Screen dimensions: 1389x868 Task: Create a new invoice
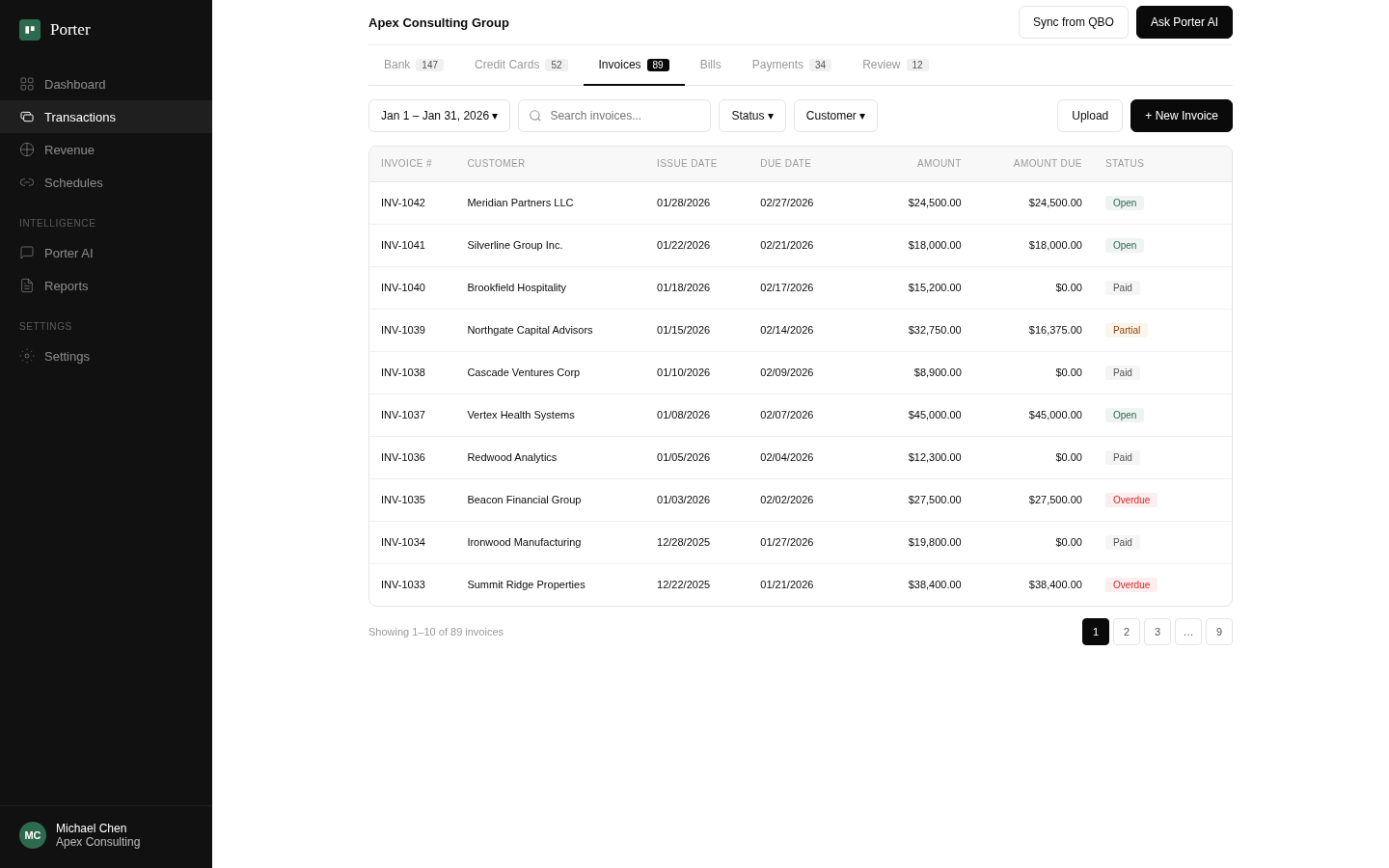1182,116
